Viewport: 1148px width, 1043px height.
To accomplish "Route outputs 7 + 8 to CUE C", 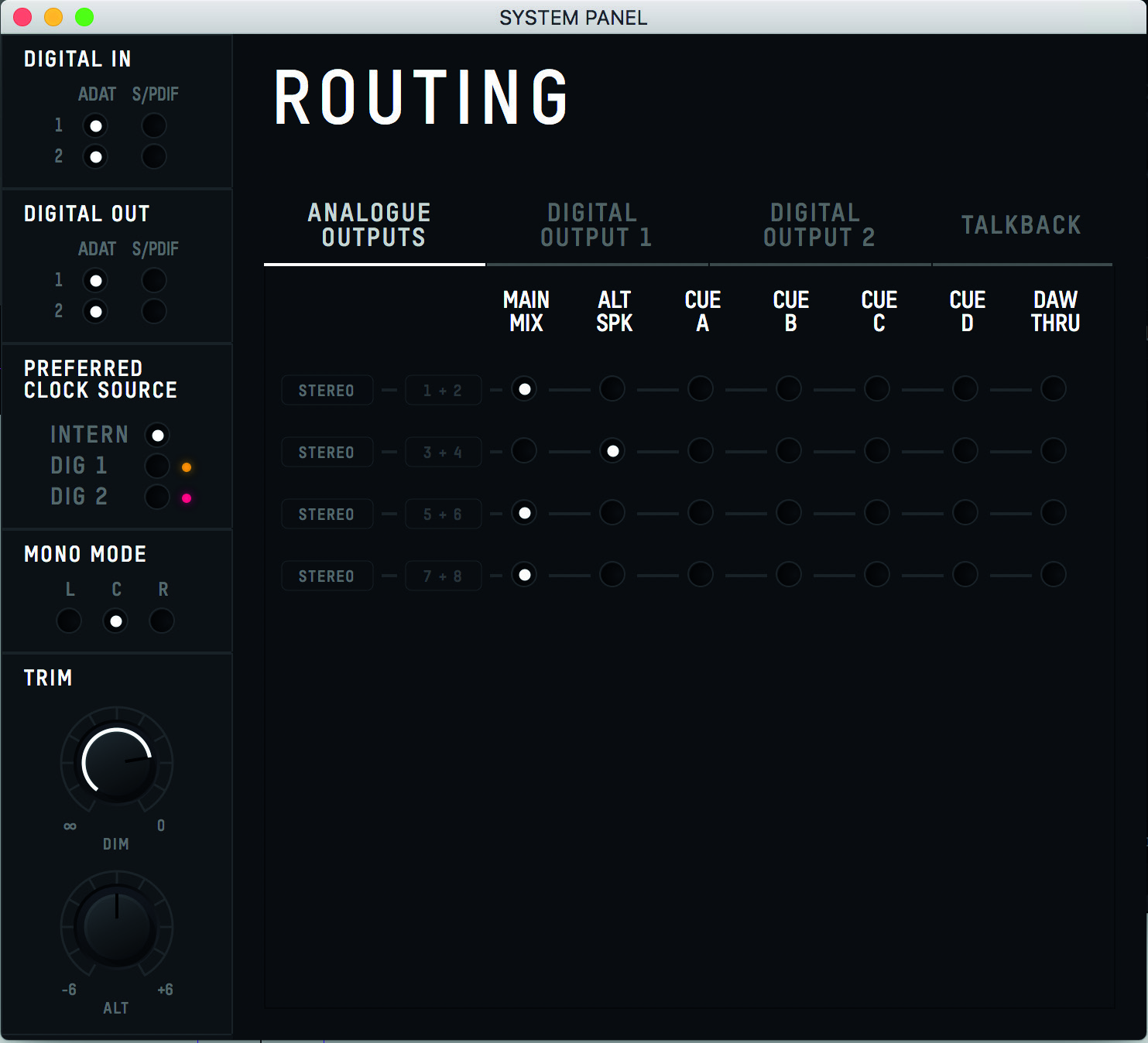I will 877,574.
